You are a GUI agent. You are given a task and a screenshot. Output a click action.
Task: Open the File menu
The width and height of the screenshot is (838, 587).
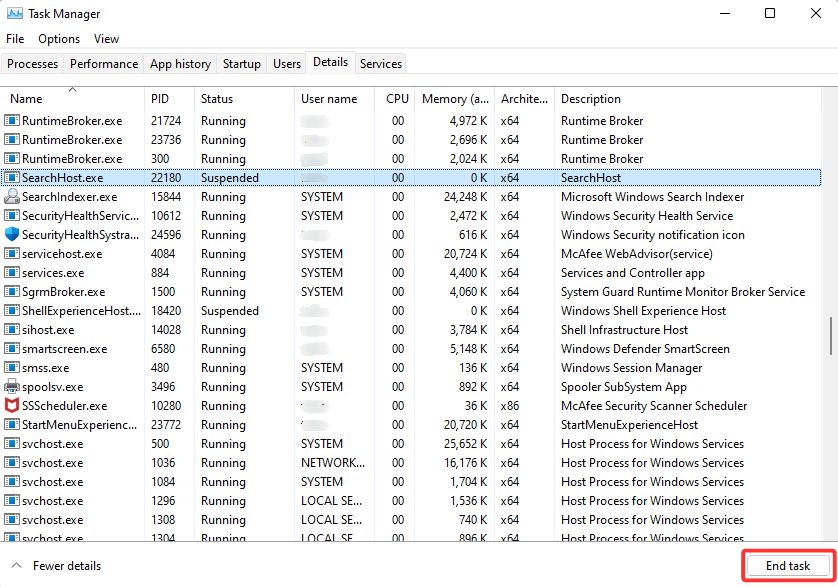point(15,39)
